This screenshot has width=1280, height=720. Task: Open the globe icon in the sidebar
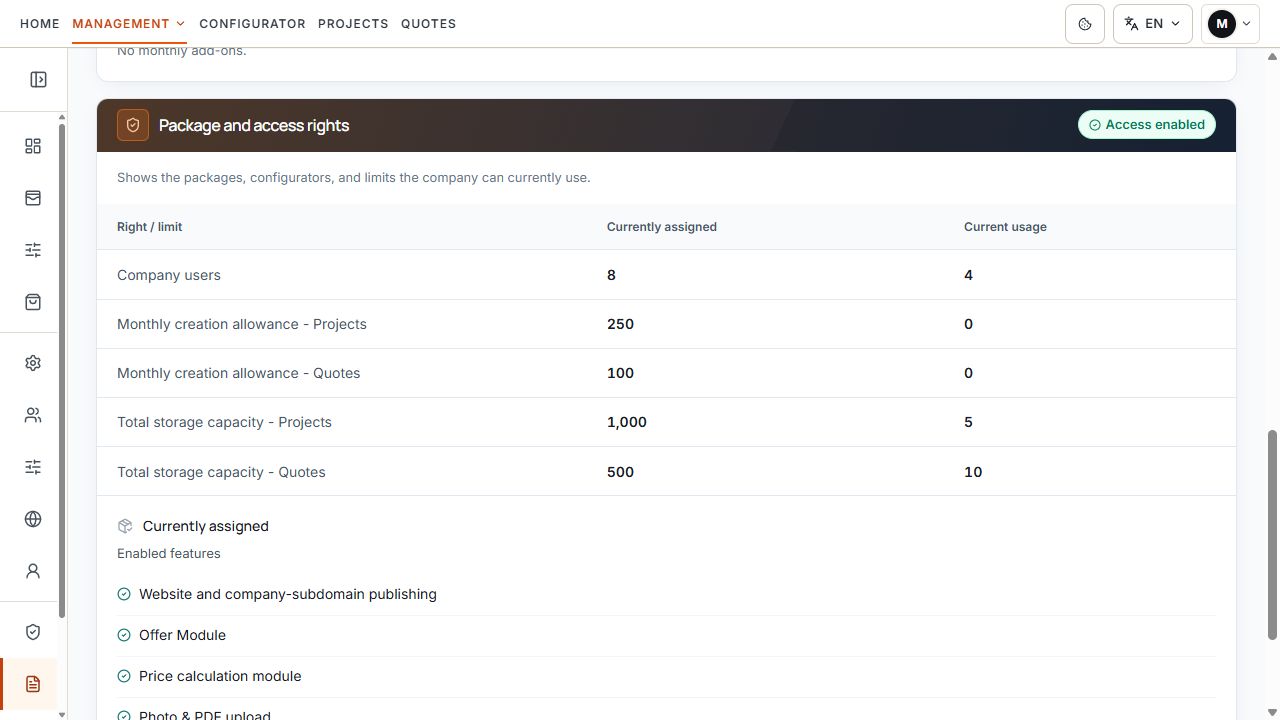[x=33, y=519]
